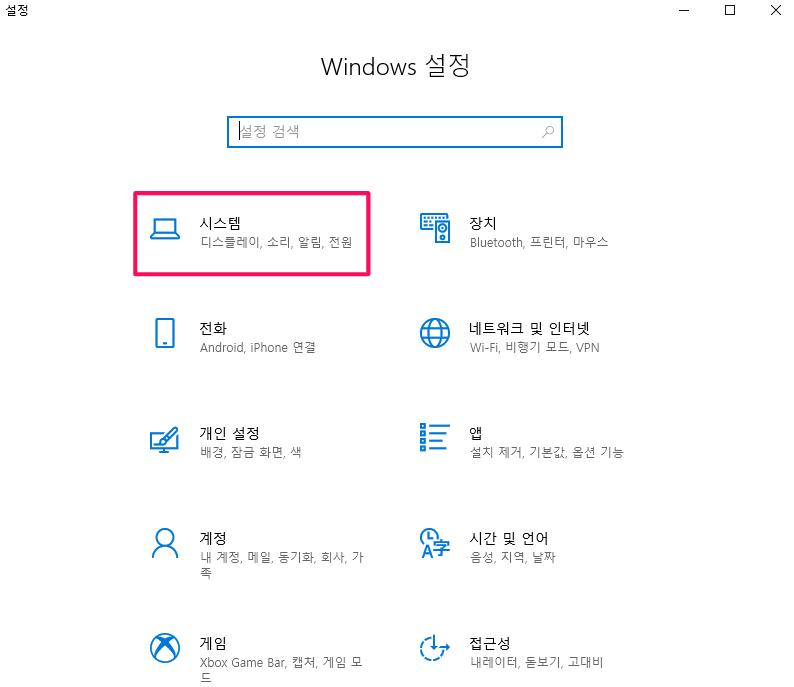
Task: Click the 접근성 icon
Action: pyautogui.click(x=435, y=648)
